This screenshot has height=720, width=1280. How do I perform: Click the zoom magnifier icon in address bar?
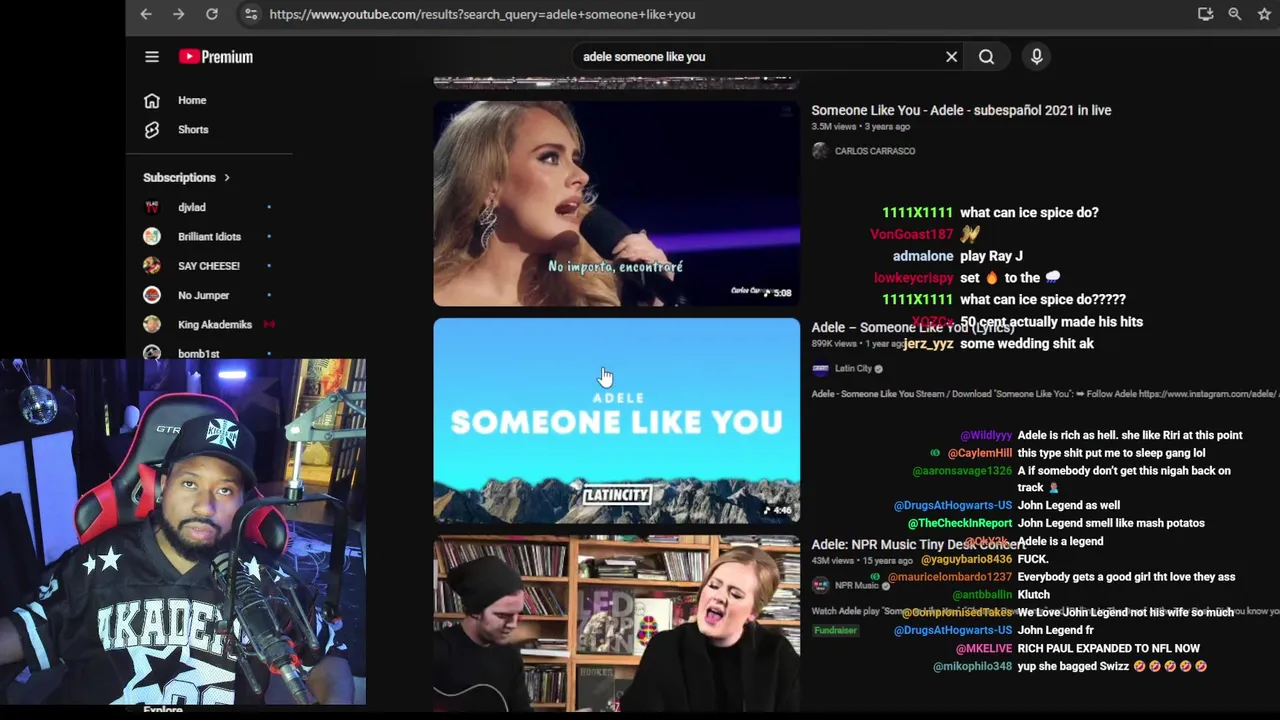pyautogui.click(x=1235, y=14)
